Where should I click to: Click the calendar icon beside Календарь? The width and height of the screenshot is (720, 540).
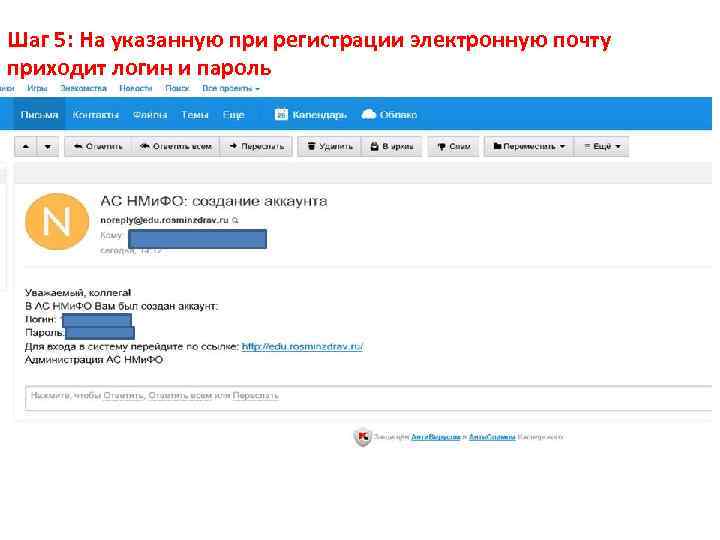click(281, 114)
